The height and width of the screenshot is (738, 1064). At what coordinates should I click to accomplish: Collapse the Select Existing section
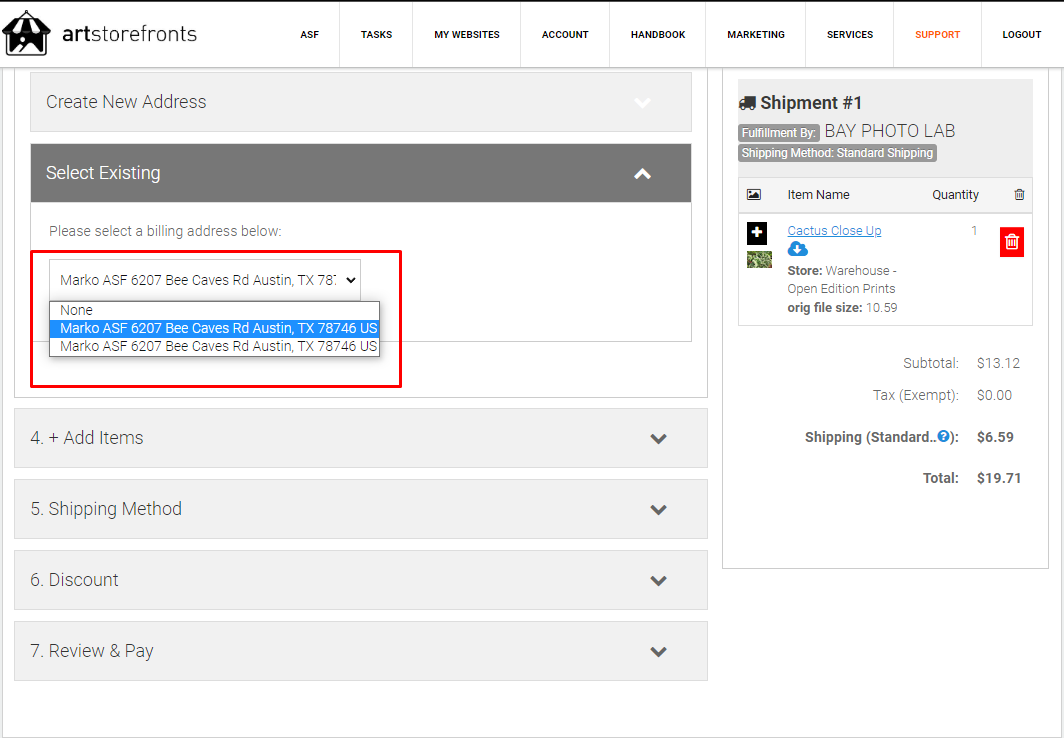361,173
